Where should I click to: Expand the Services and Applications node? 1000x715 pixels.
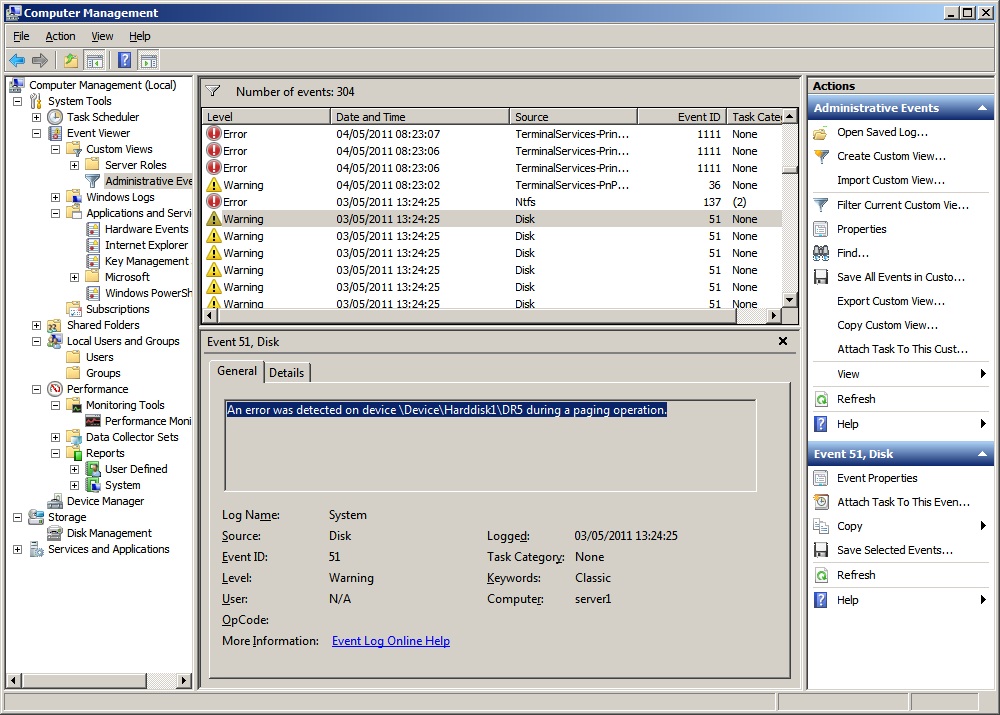coord(17,549)
